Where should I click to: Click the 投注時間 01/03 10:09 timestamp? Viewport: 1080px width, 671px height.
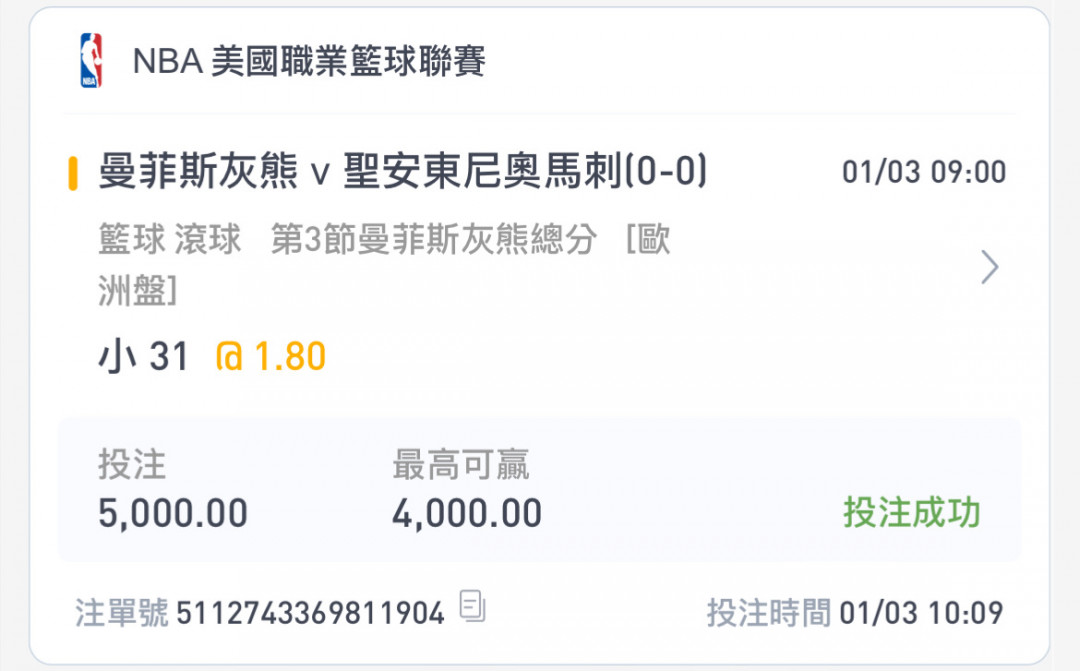point(855,612)
